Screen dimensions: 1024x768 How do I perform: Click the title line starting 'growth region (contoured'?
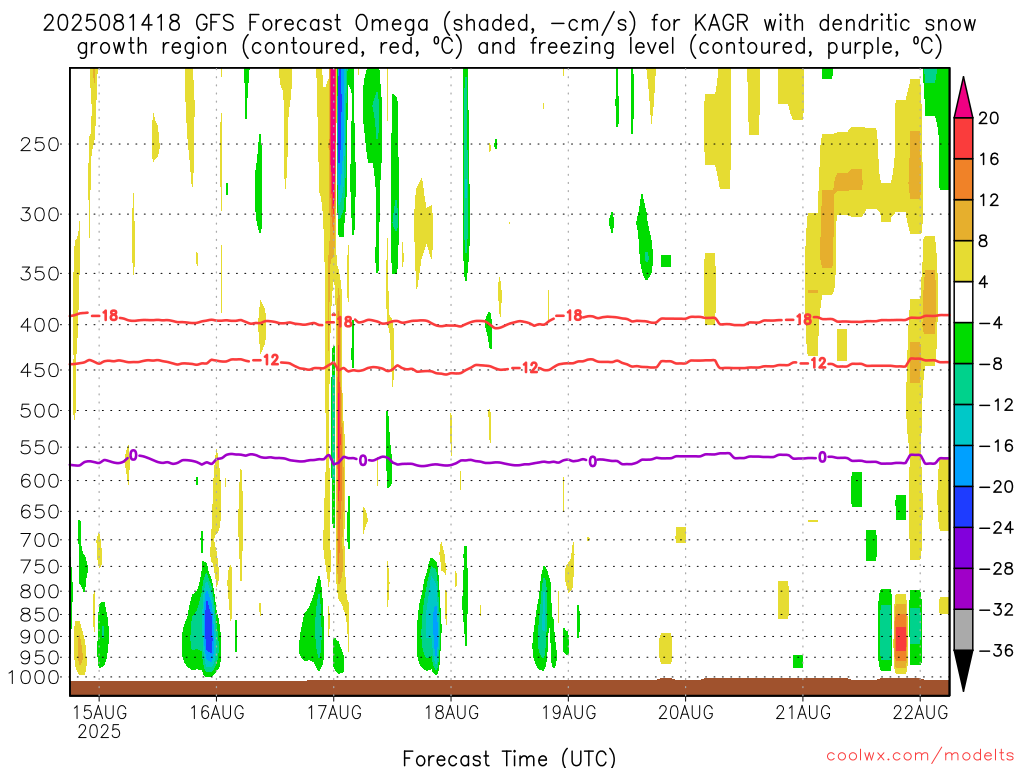509,48
